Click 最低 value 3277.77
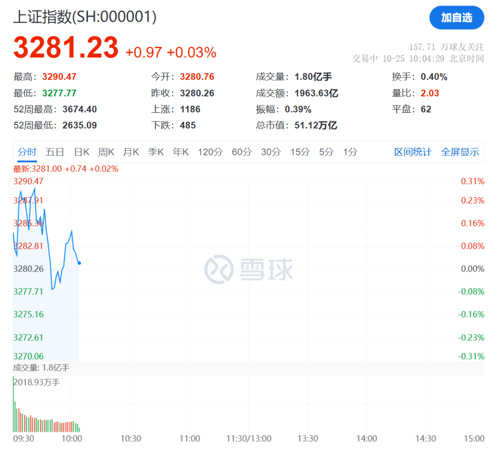This screenshot has width=500, height=450. click(59, 93)
